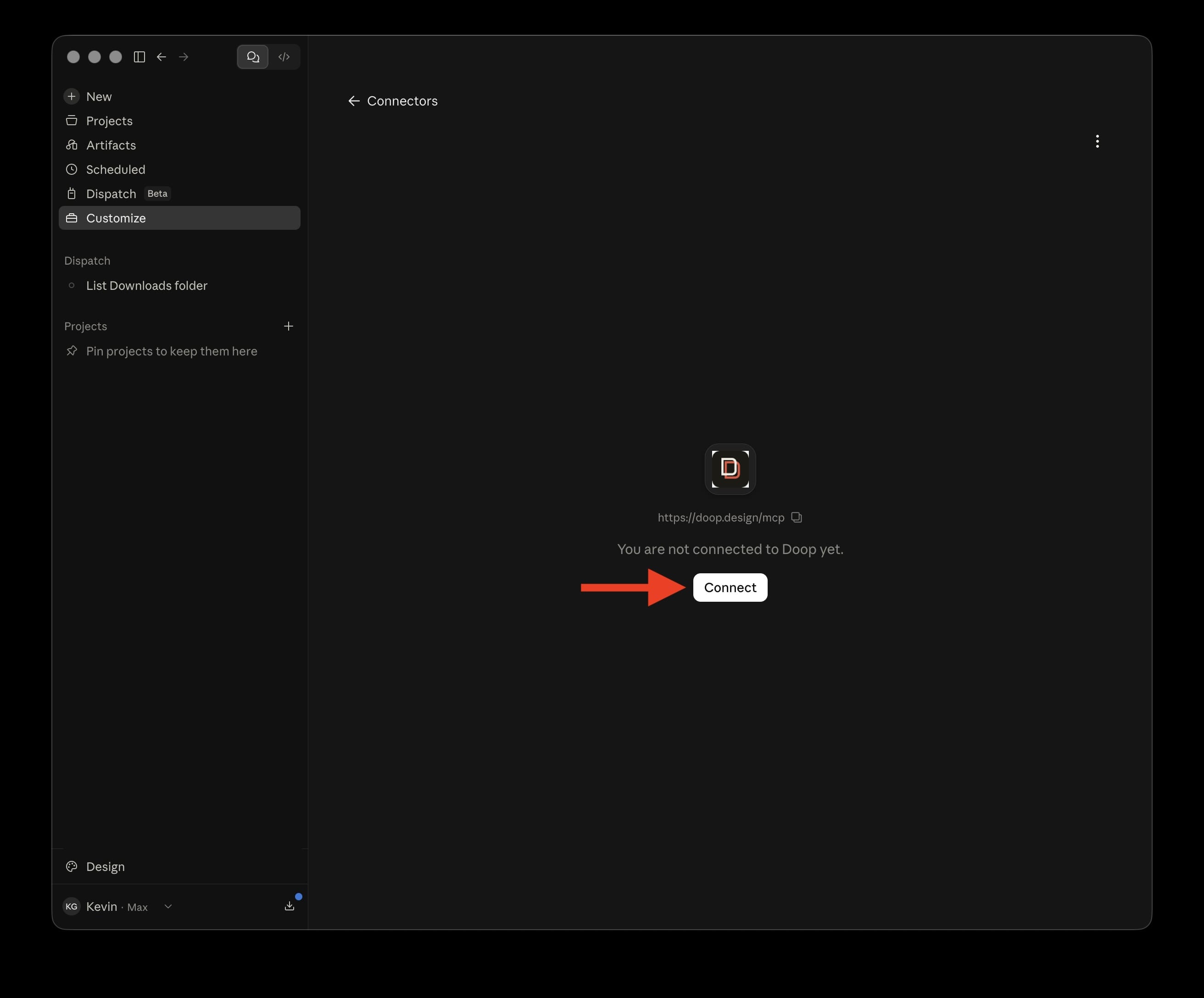
Task: Click the Artifacts shapes icon
Action: [72, 145]
